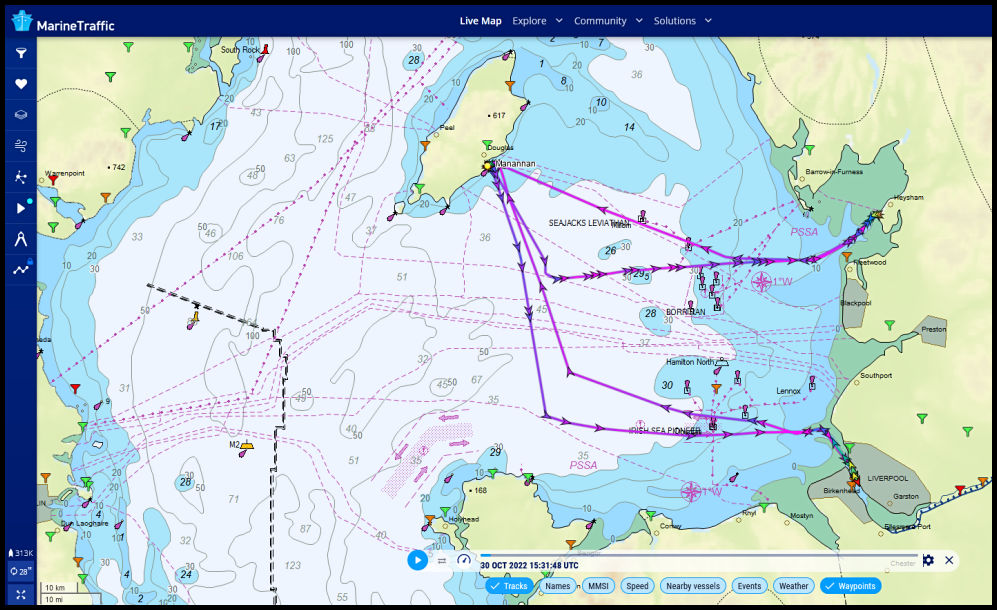Open the locked route chart icon
The image size is (997, 610).
click(x=21, y=270)
